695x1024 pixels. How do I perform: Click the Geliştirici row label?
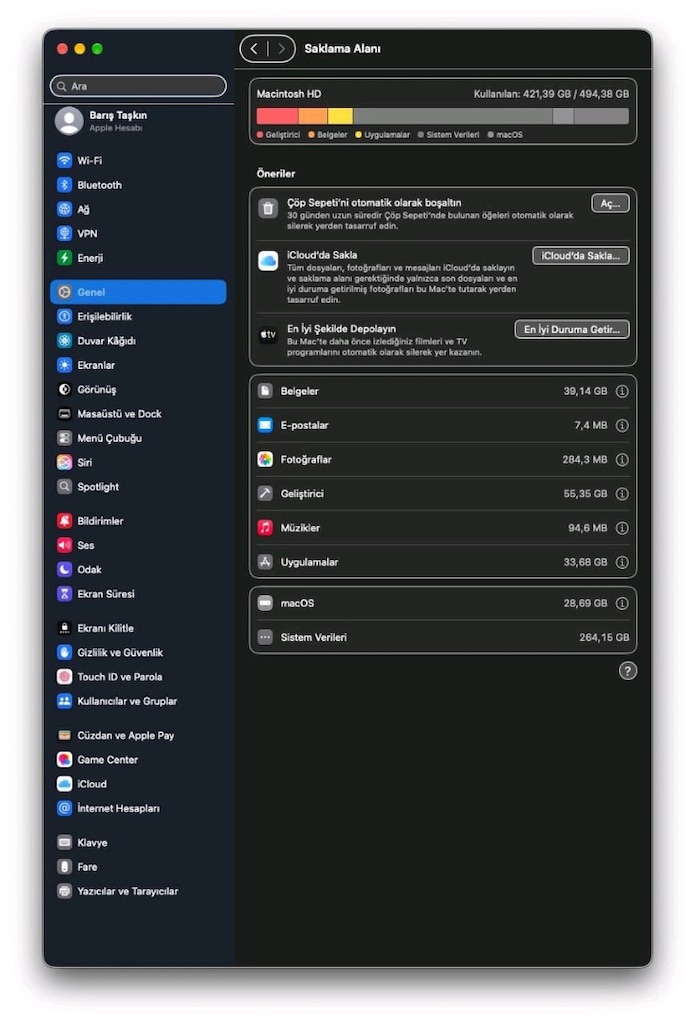click(302, 494)
